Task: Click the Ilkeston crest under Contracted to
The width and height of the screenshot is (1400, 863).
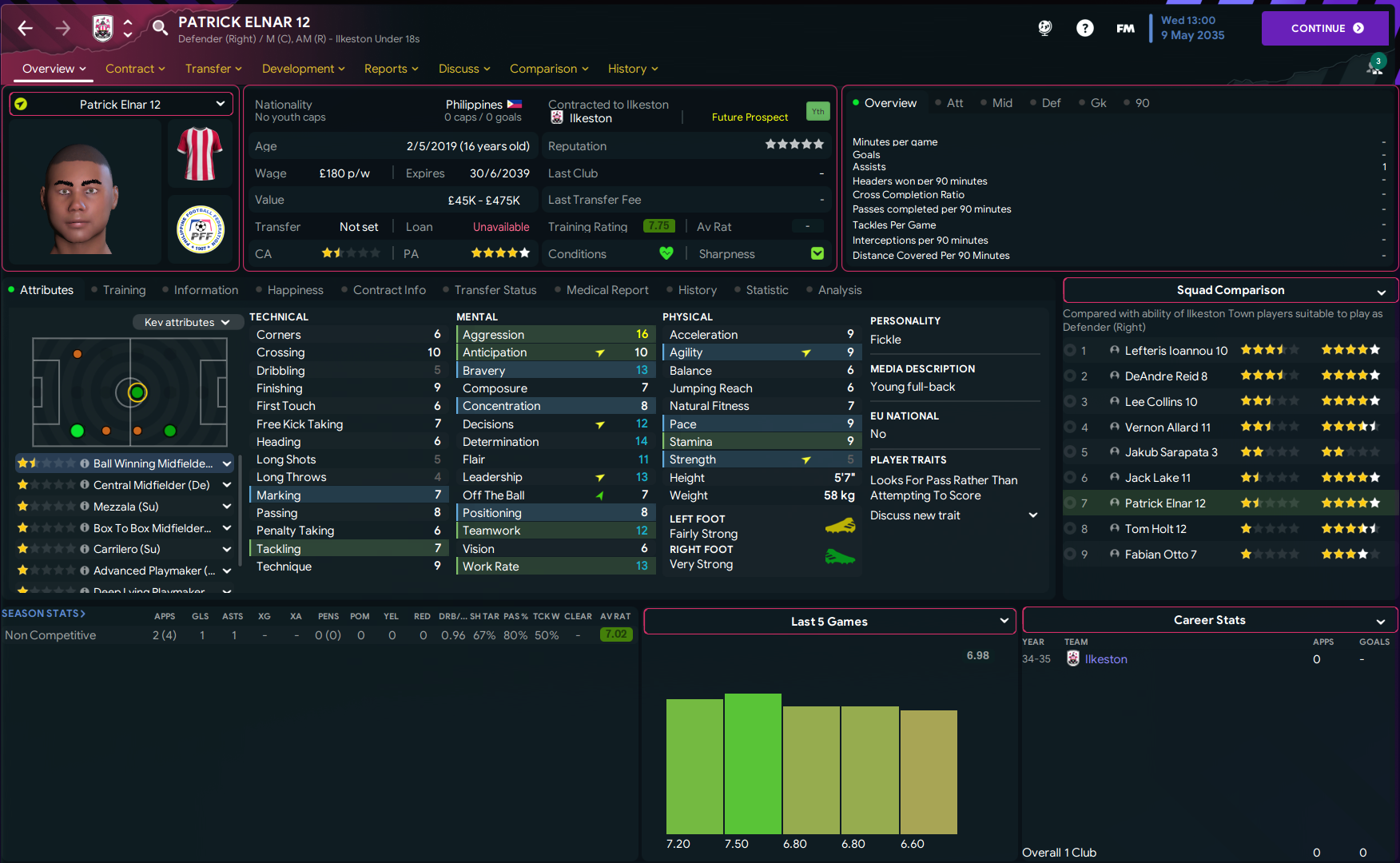Action: [x=557, y=117]
